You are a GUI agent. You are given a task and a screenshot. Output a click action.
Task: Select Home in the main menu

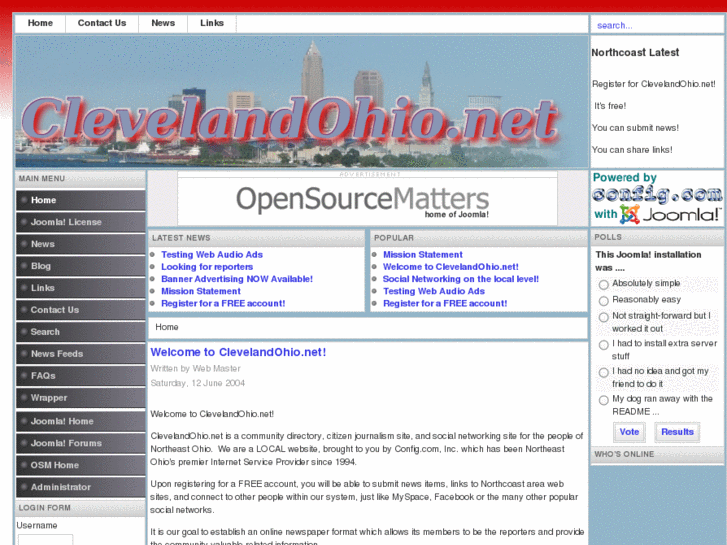80,200
